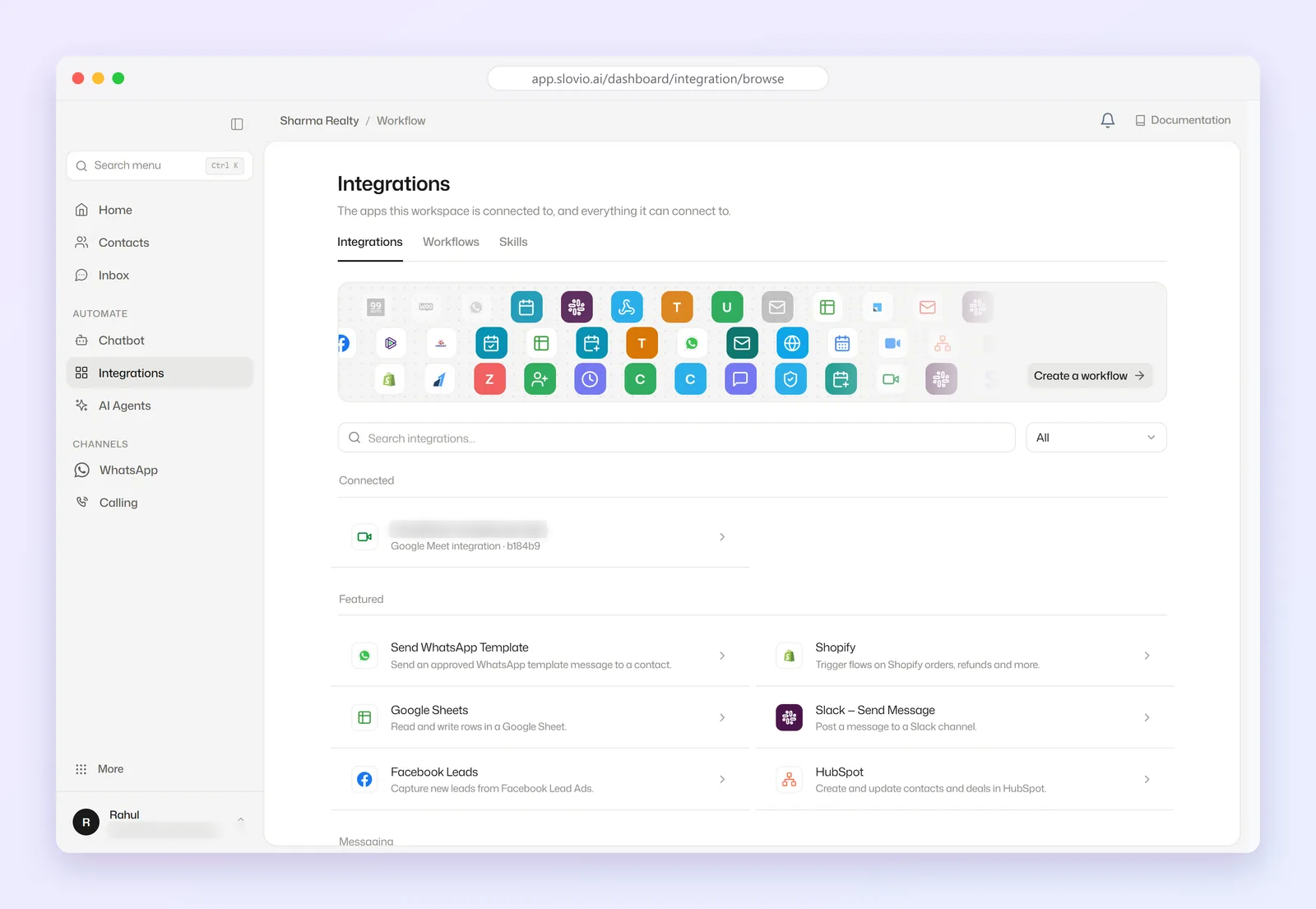Go to Home in sidebar
The height and width of the screenshot is (909, 1316).
(160, 210)
